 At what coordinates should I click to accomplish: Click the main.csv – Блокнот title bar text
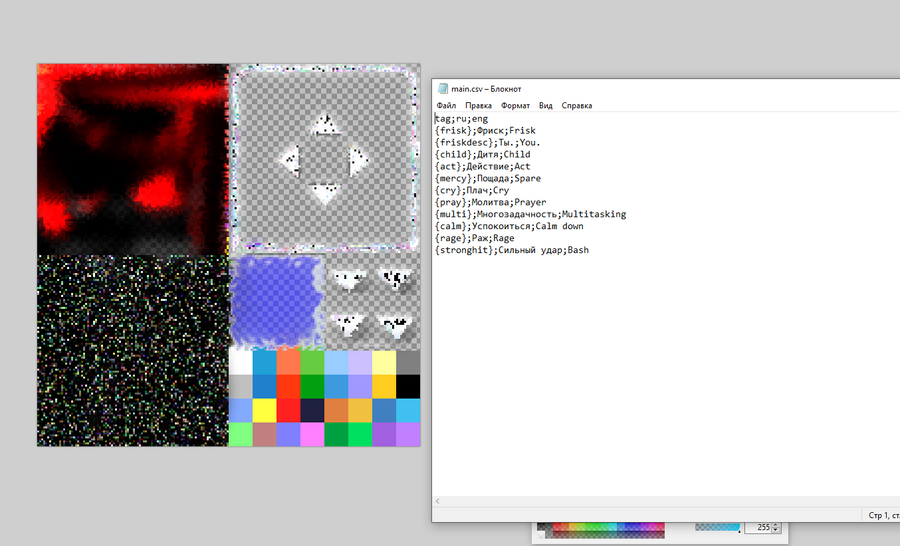(486, 89)
